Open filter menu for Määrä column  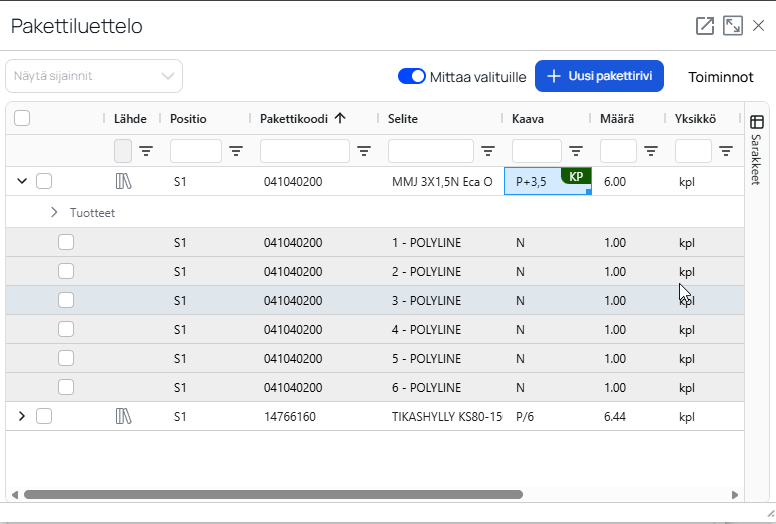click(x=651, y=151)
